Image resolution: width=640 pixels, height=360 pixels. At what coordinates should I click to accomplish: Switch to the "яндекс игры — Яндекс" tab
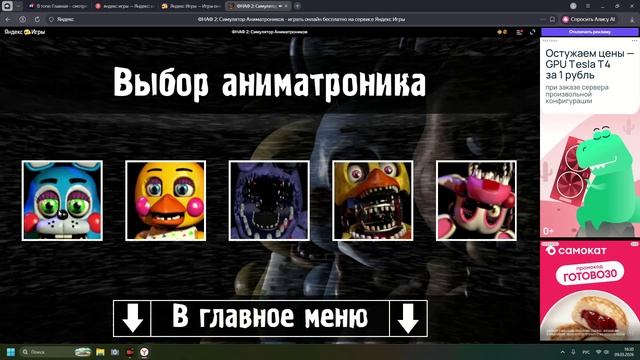124,6
